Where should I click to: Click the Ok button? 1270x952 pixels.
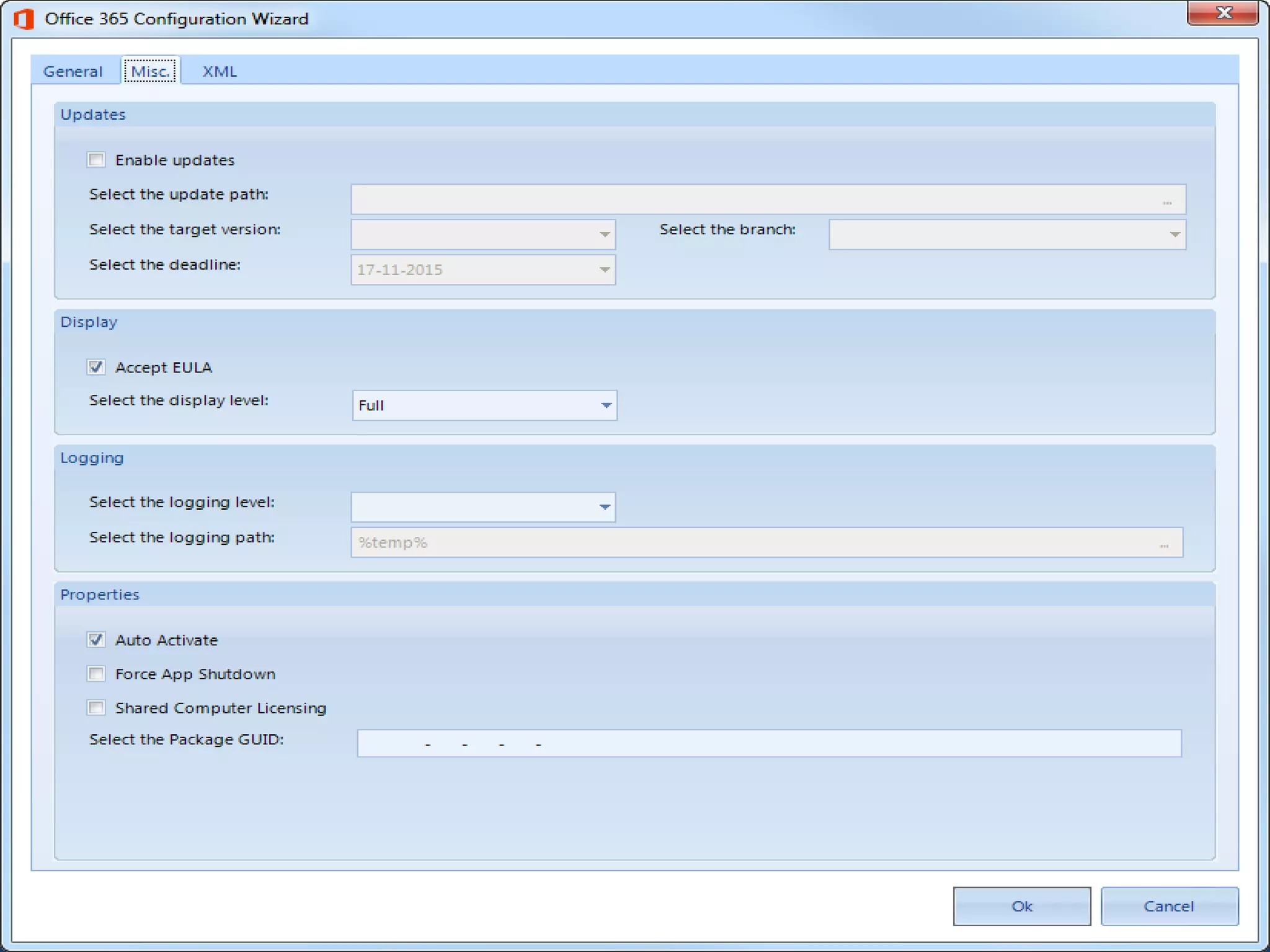pos(1022,906)
